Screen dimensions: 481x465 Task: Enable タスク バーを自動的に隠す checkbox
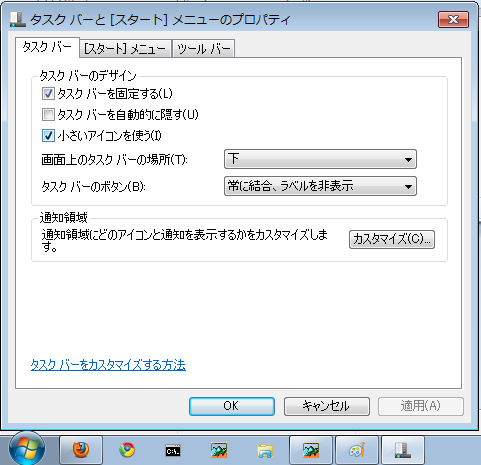click(48, 115)
